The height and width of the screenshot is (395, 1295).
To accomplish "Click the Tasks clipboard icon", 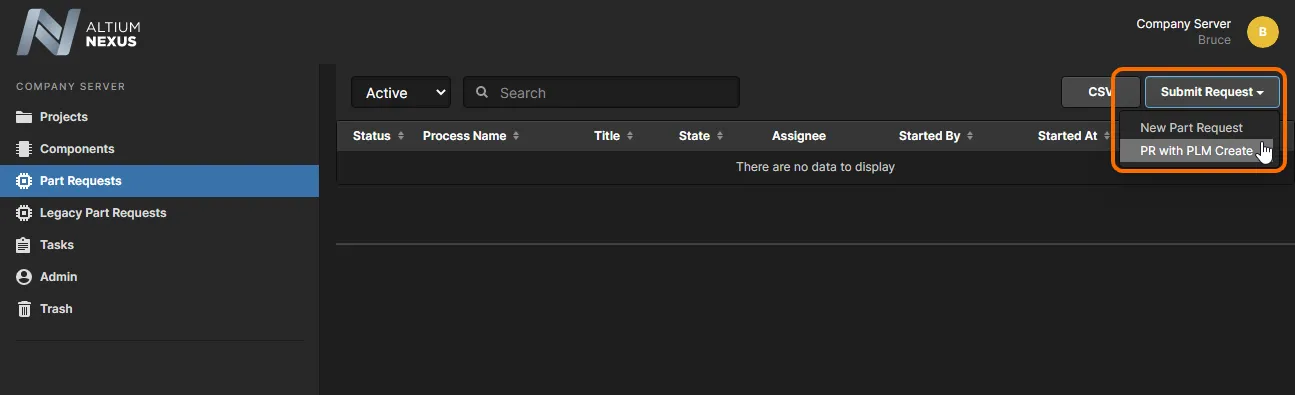I will pyautogui.click(x=25, y=245).
